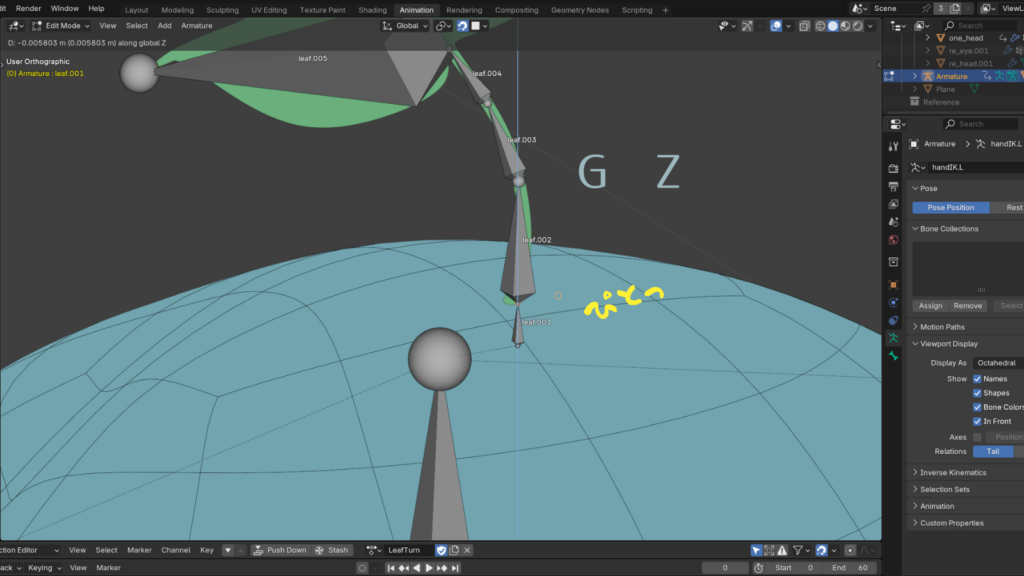Set Relations to Tail
This screenshot has width=1024, height=576.
click(x=993, y=451)
